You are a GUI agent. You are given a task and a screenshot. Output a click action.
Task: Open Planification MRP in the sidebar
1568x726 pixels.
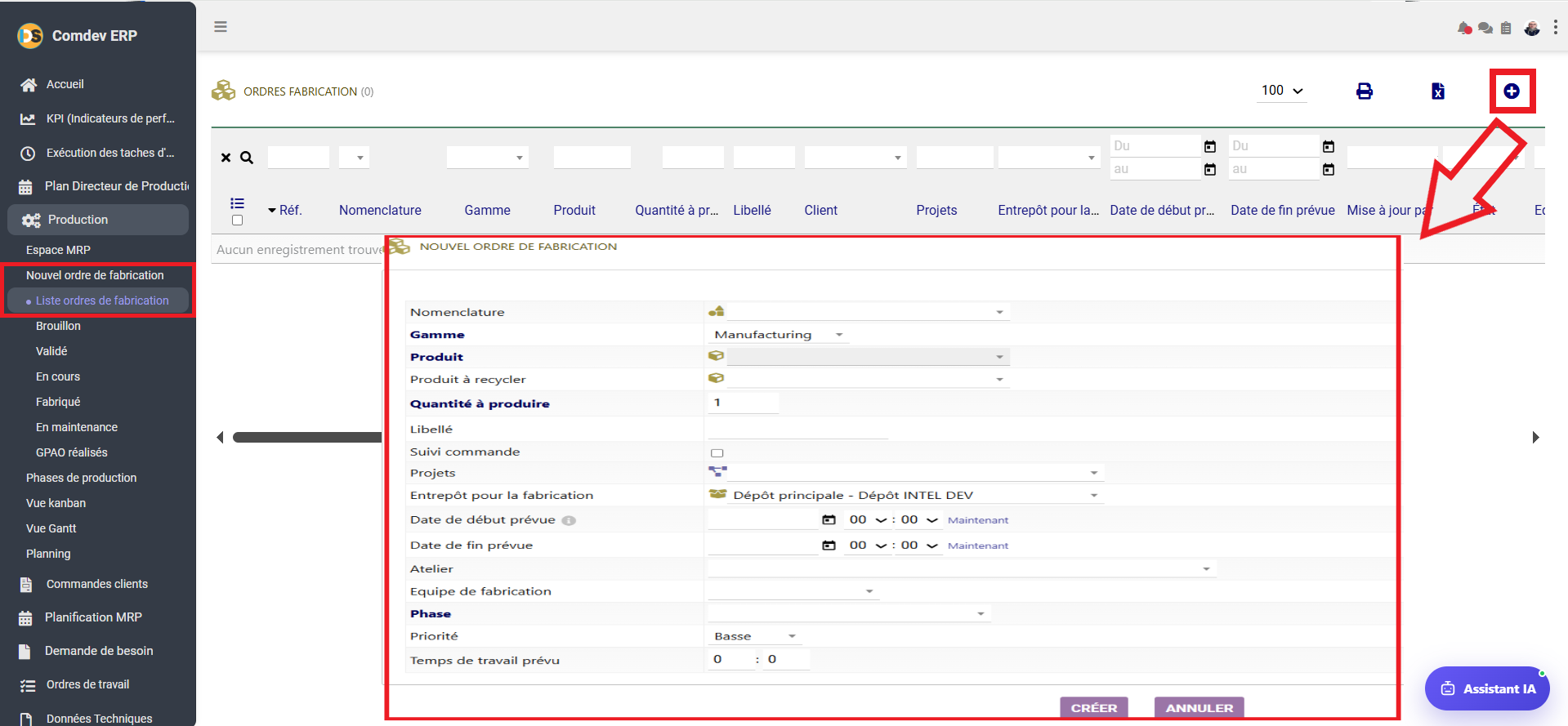[93, 617]
